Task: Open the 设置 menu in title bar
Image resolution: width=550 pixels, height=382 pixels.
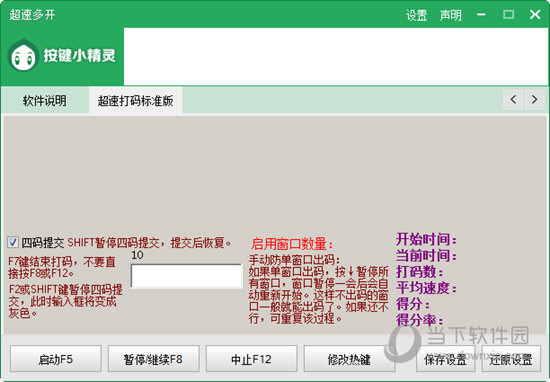Action: (416, 15)
